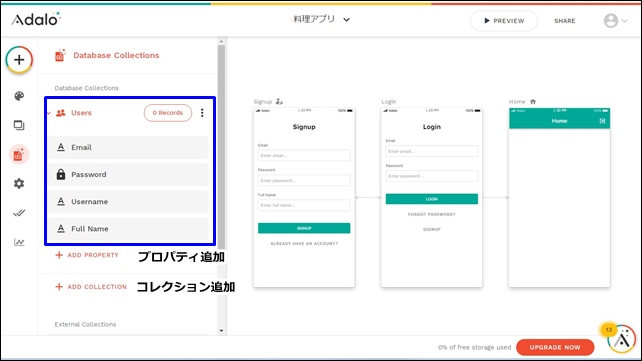Click the PREVIEW button
The width and height of the screenshot is (642, 361).
[x=504, y=21]
